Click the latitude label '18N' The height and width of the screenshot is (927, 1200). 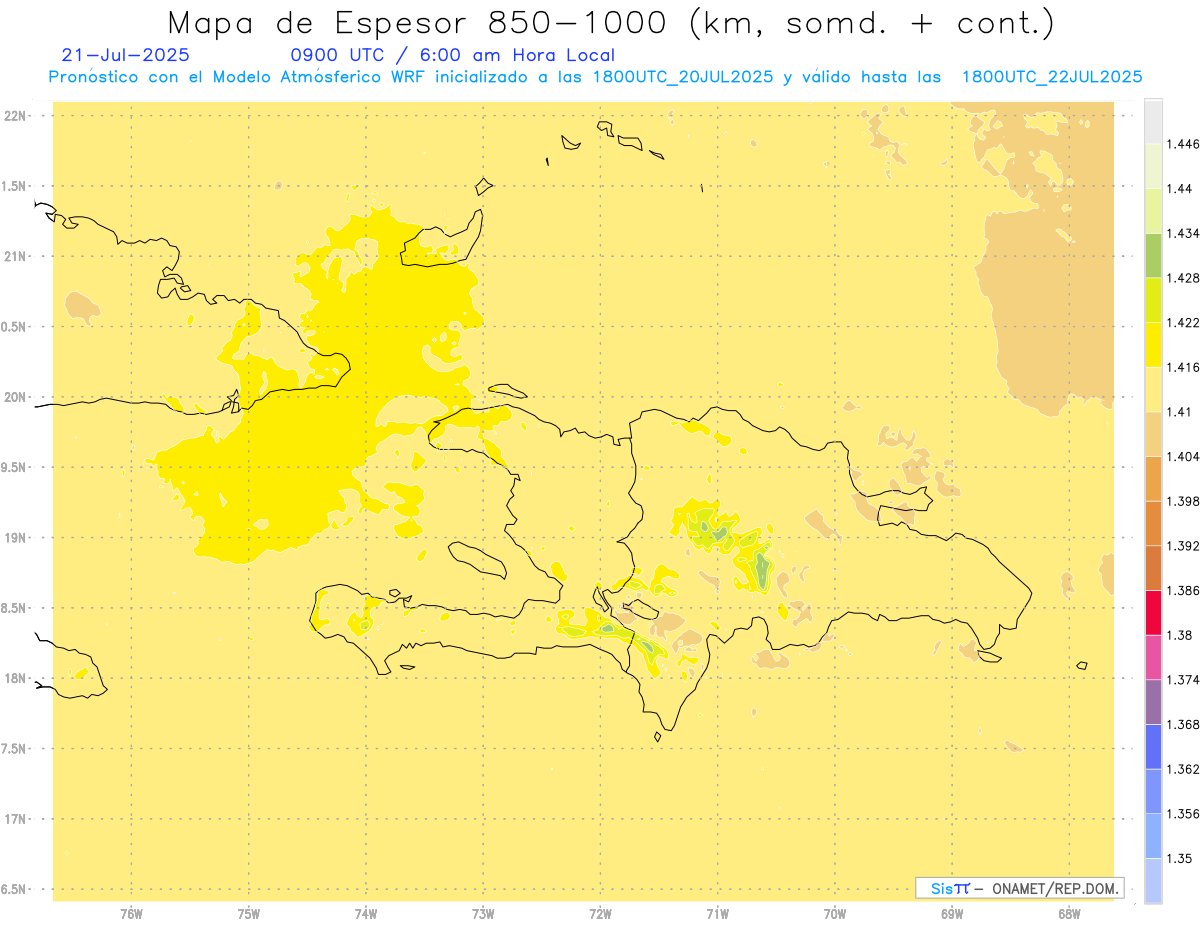15,678
